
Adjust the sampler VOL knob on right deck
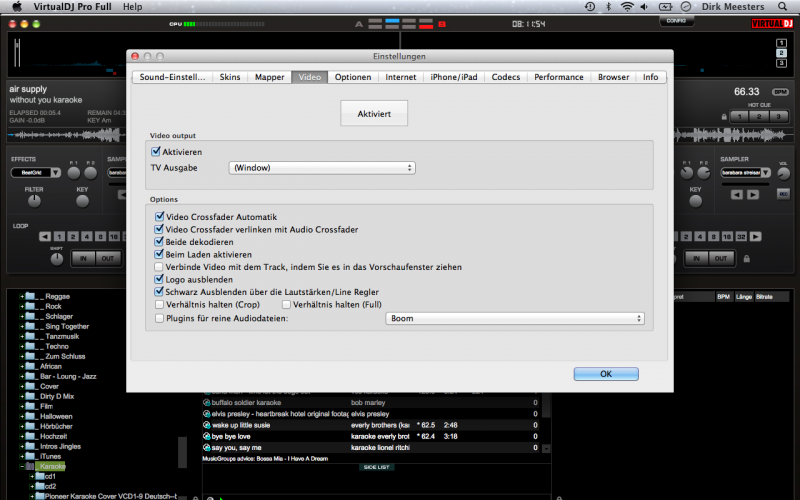(783, 173)
